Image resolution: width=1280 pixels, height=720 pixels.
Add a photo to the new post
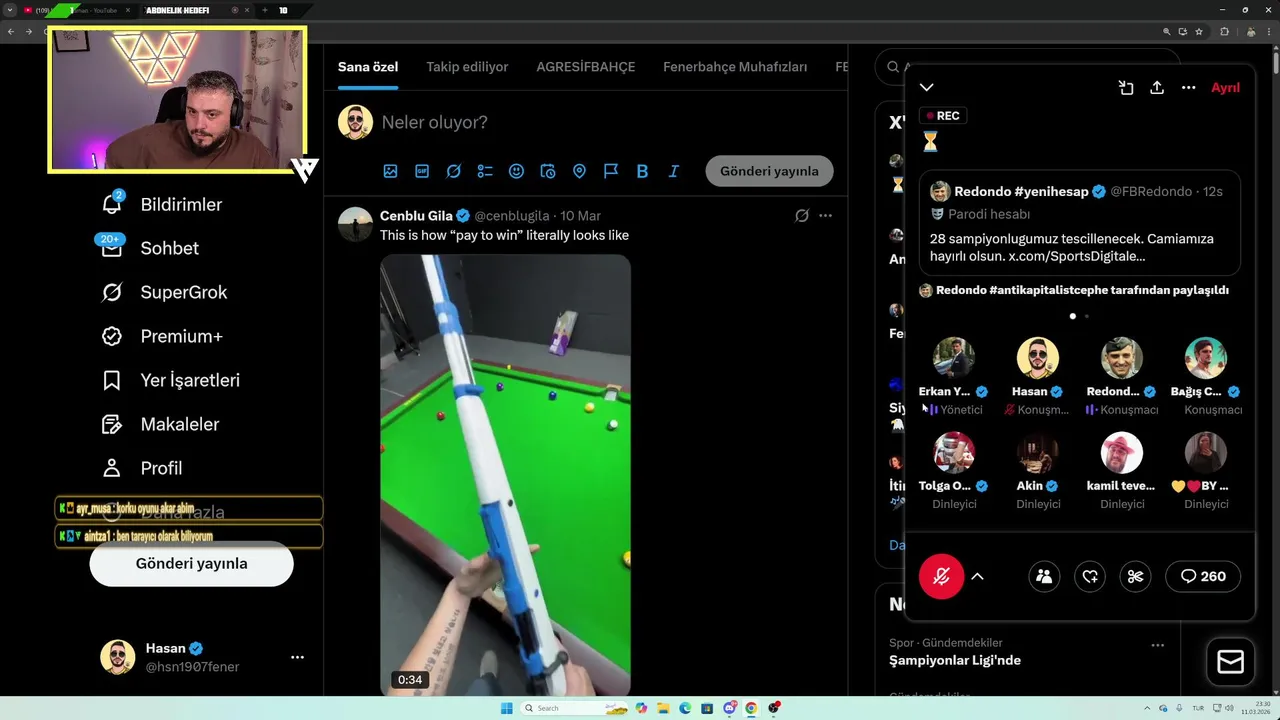(390, 171)
